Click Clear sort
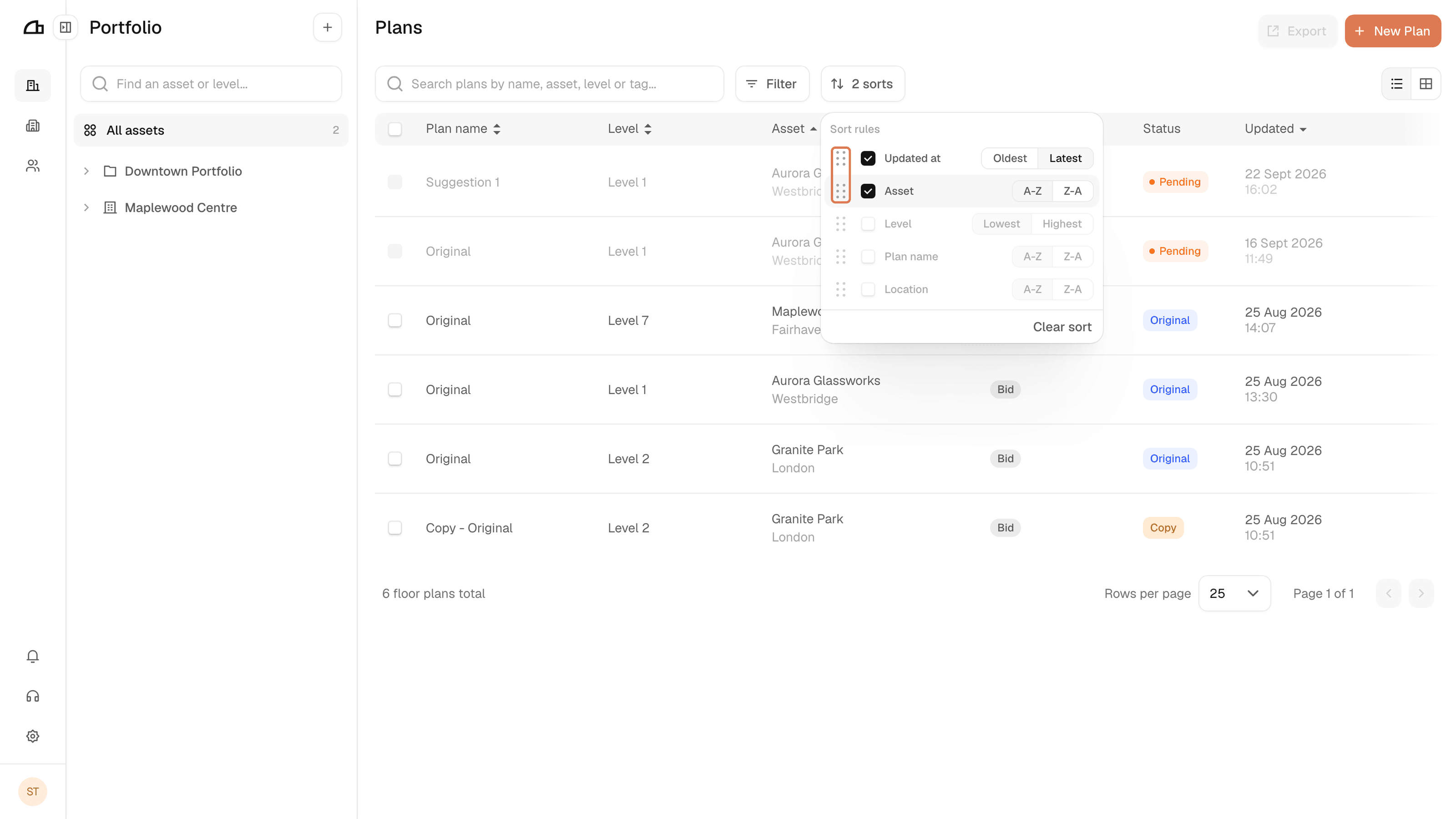1456x819 pixels. coord(1062,327)
